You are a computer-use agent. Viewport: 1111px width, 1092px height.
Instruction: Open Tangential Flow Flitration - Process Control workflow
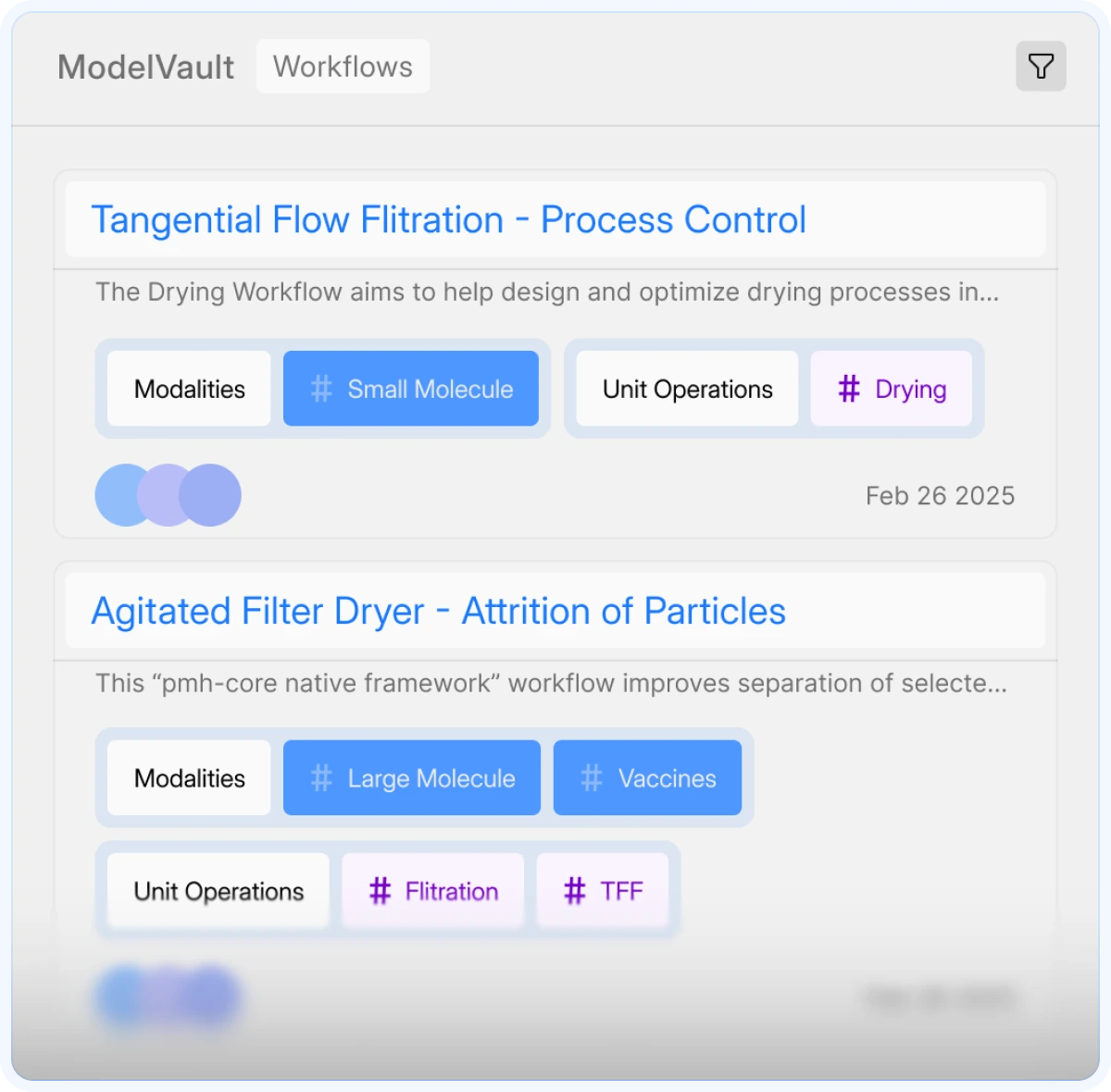(x=448, y=220)
